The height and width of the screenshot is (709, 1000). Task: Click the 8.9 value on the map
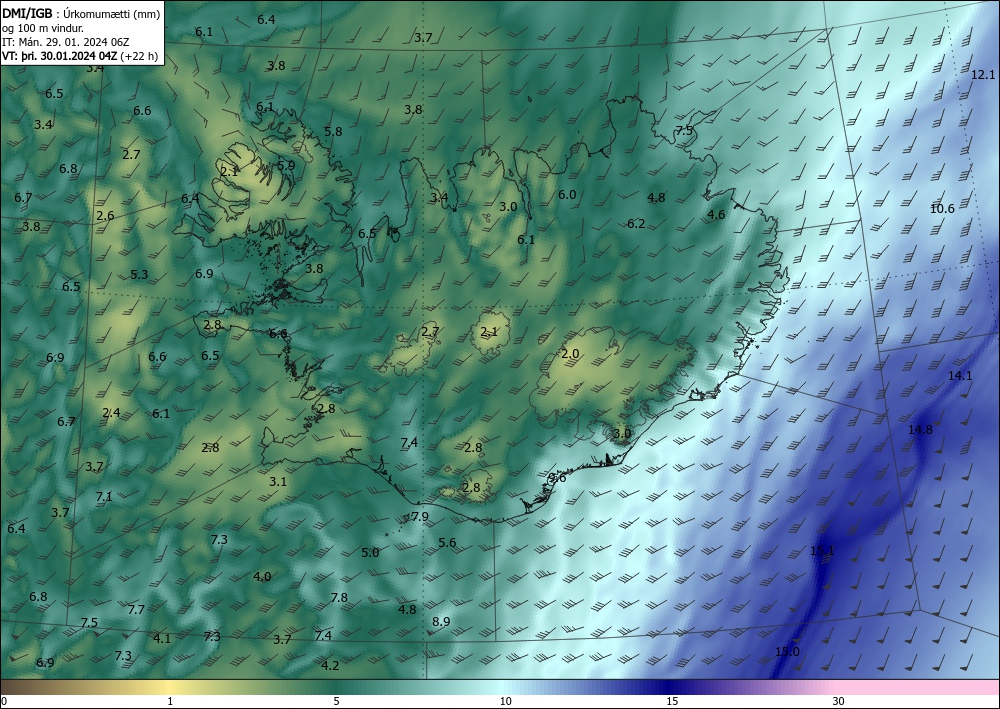pos(441,622)
